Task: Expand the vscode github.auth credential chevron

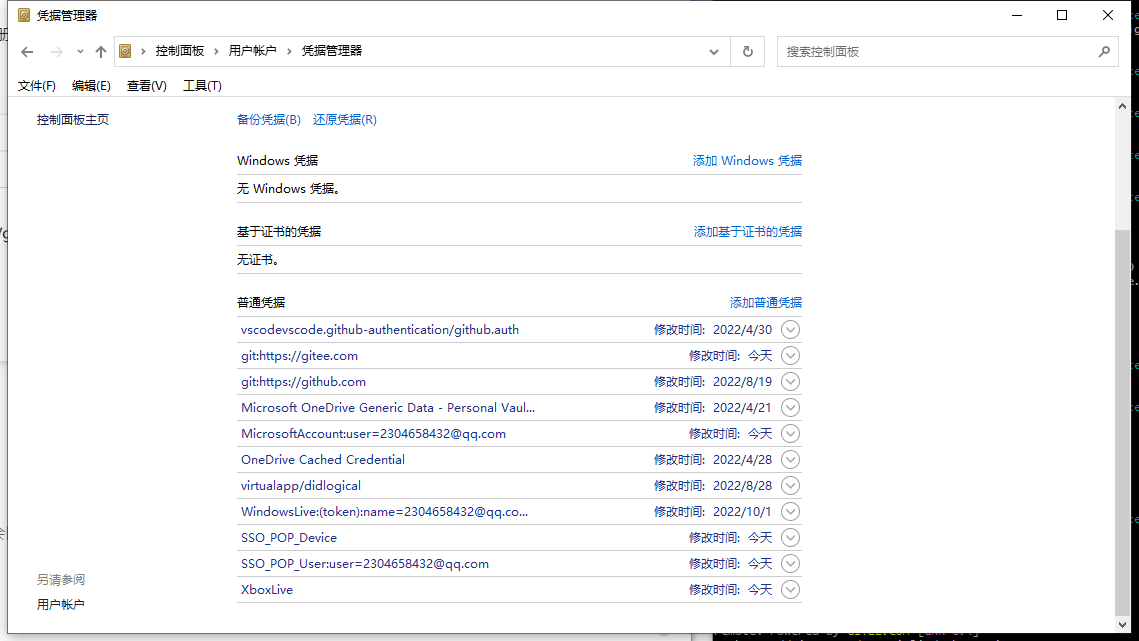Action: [x=790, y=330]
